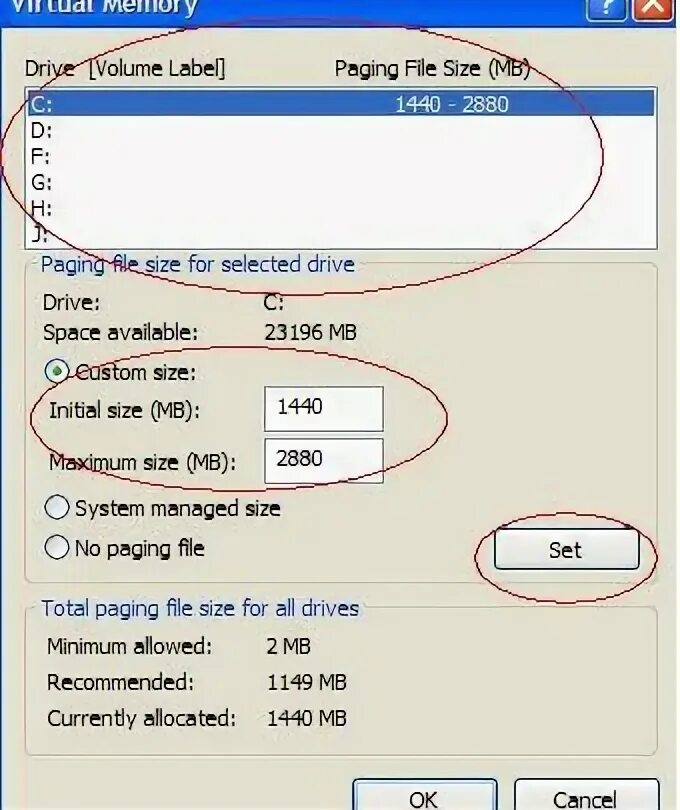Select the No paging file option
This screenshot has width=680, height=810.
tap(57, 548)
